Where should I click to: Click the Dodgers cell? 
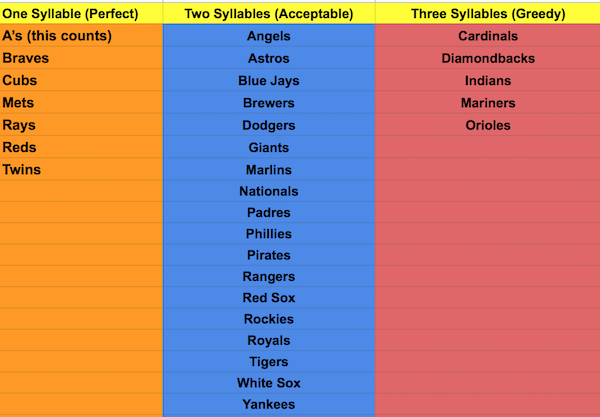click(269, 125)
